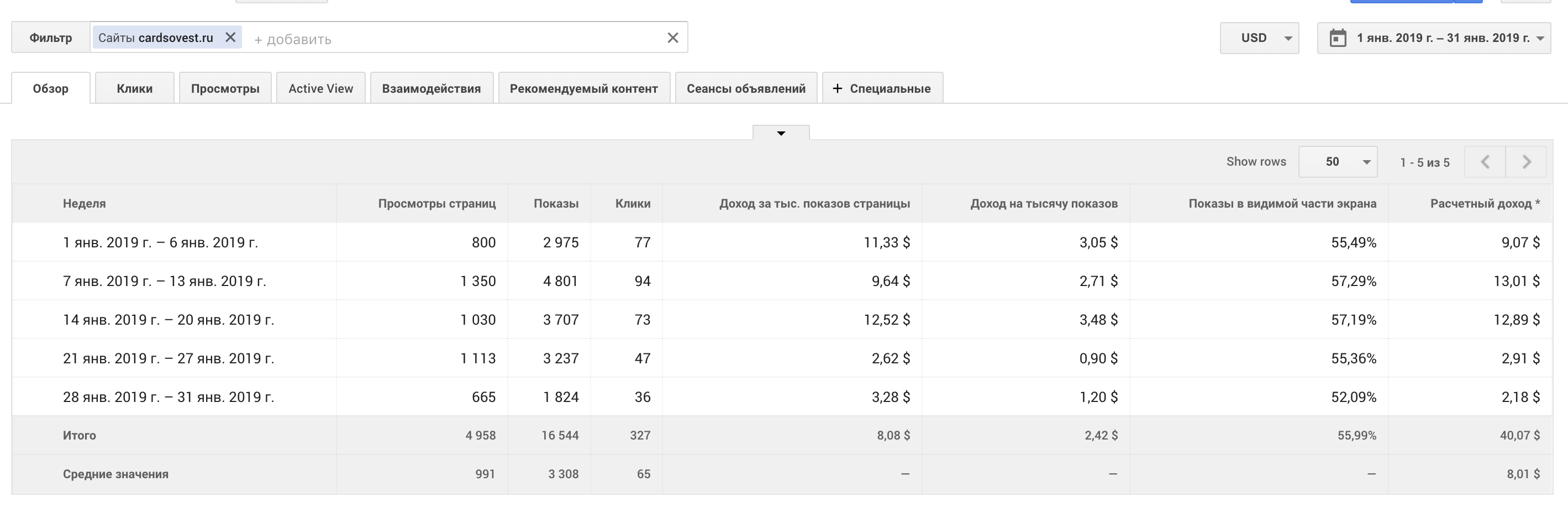1568x508 pixels.
Task: Click the добавить filter input field
Action: click(x=450, y=39)
